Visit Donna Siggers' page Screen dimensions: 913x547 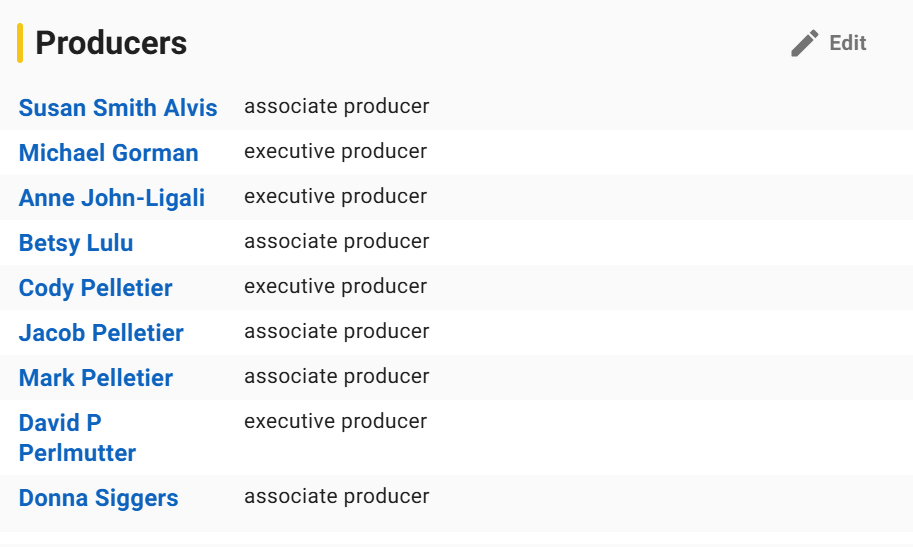click(x=98, y=498)
